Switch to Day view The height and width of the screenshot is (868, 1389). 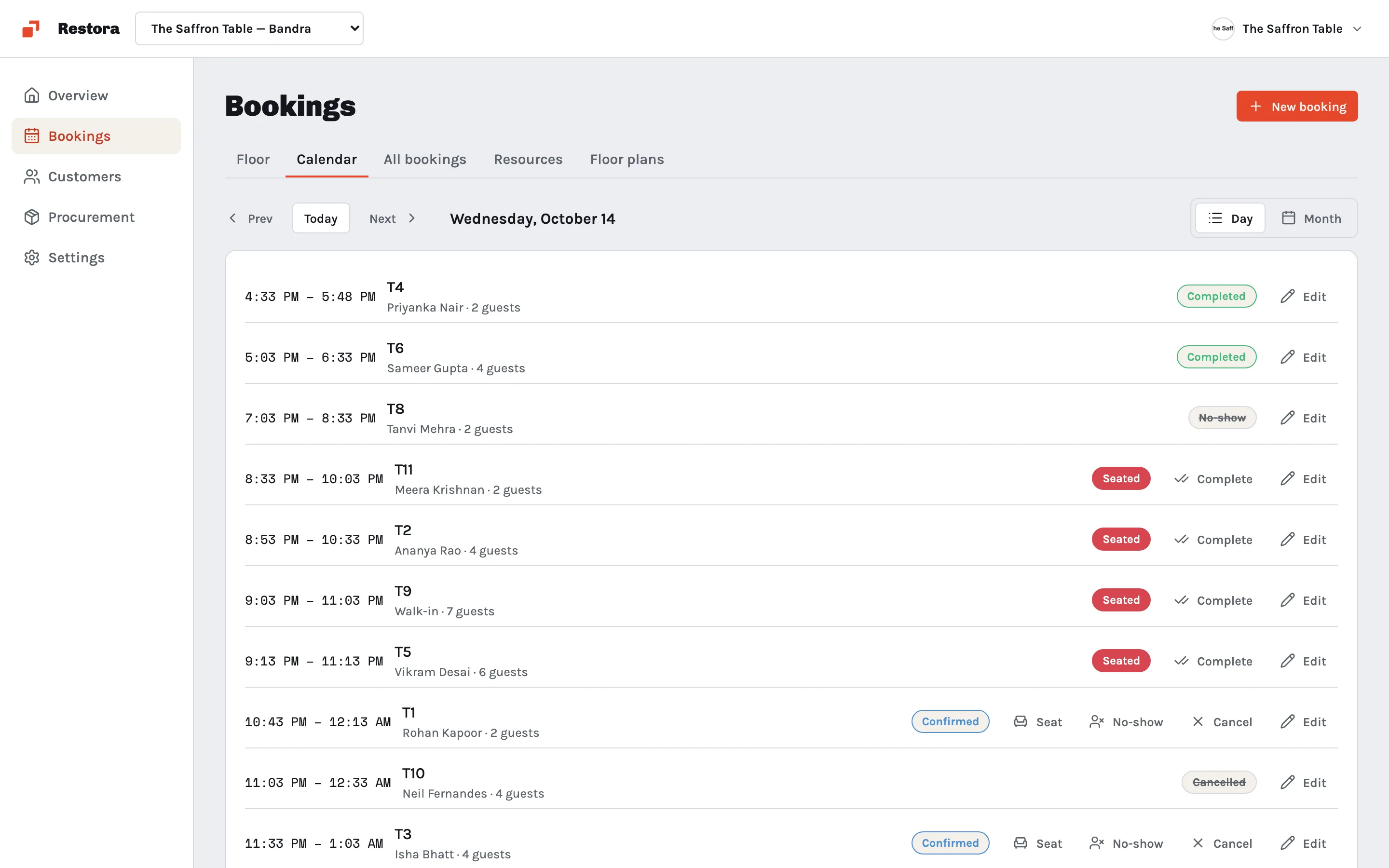coord(1230,218)
